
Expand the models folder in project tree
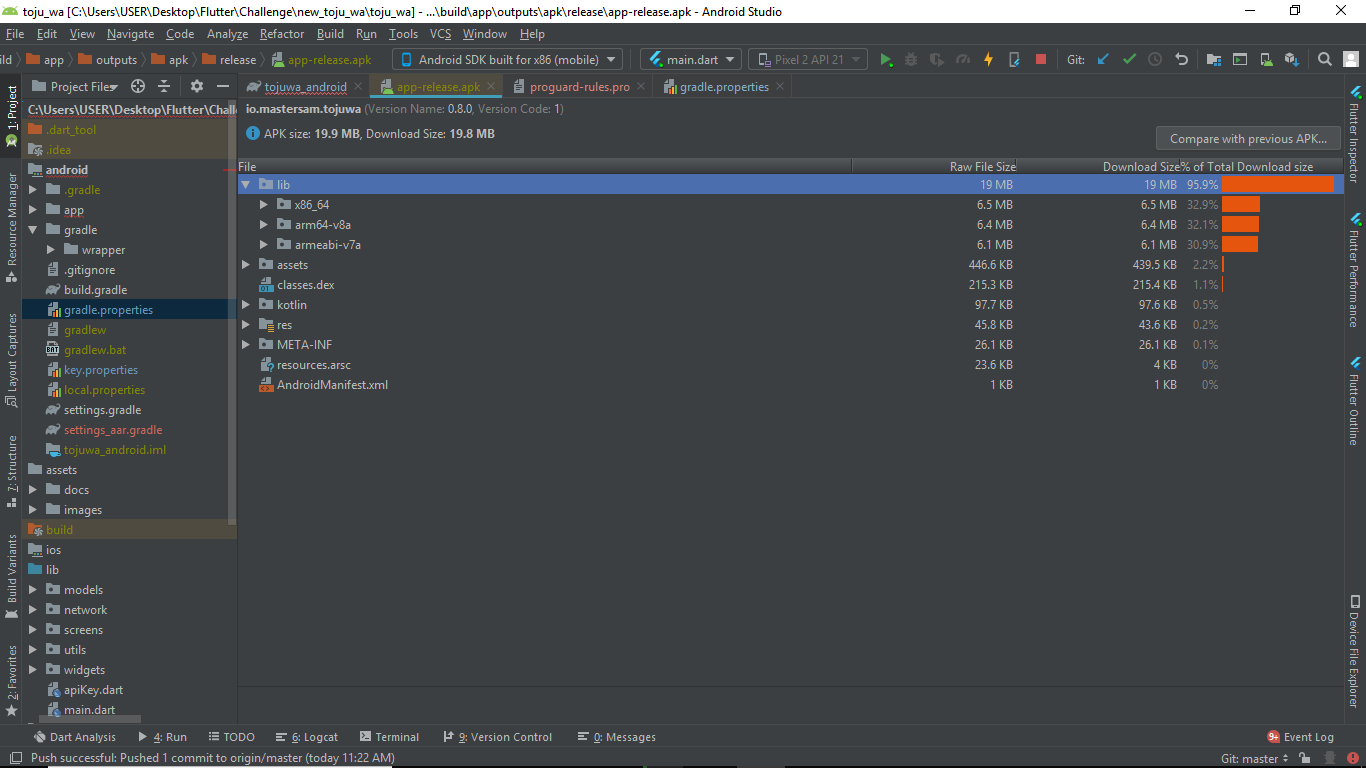pos(33,590)
